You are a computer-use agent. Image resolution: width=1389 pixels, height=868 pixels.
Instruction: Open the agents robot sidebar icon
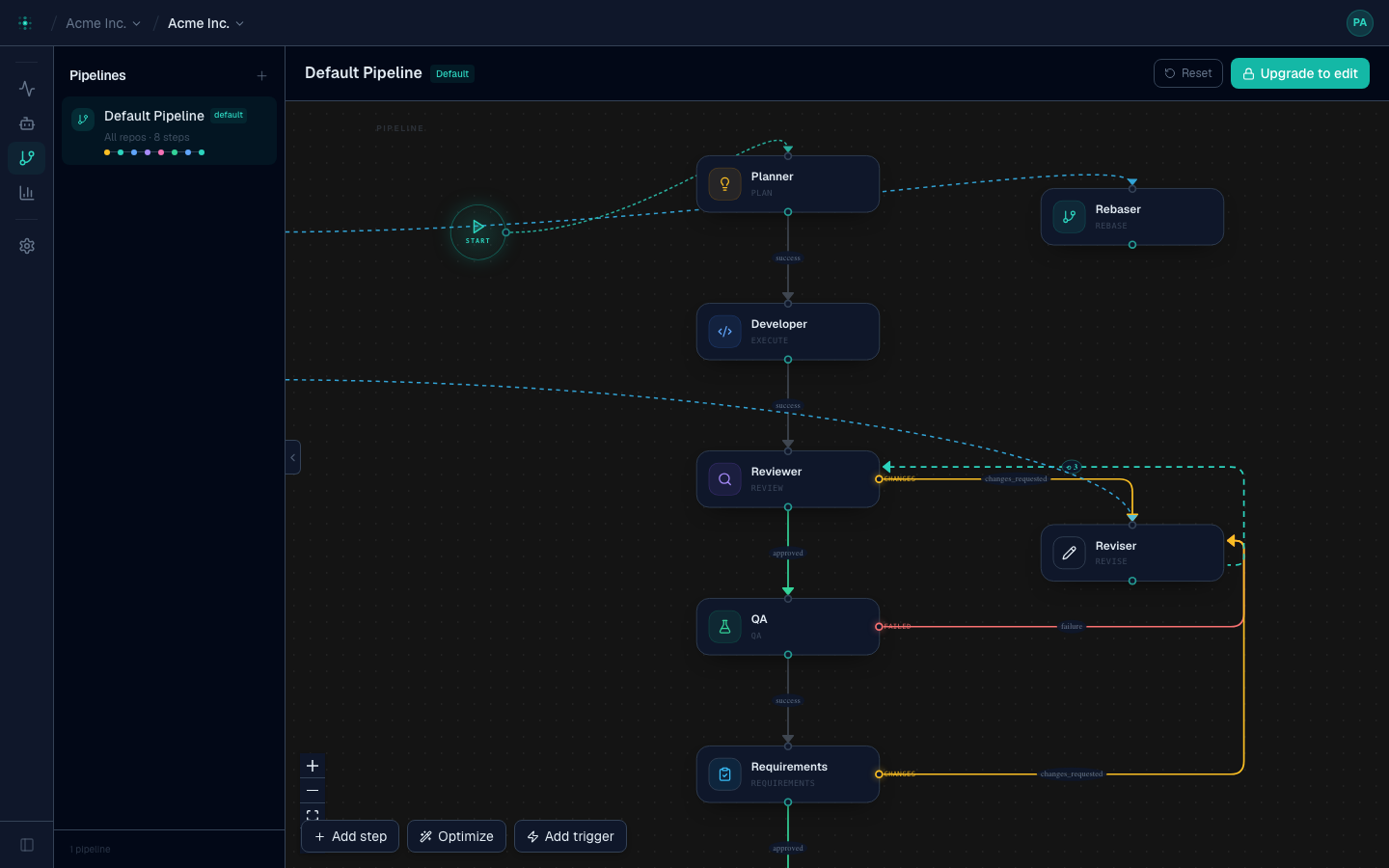coord(27,123)
